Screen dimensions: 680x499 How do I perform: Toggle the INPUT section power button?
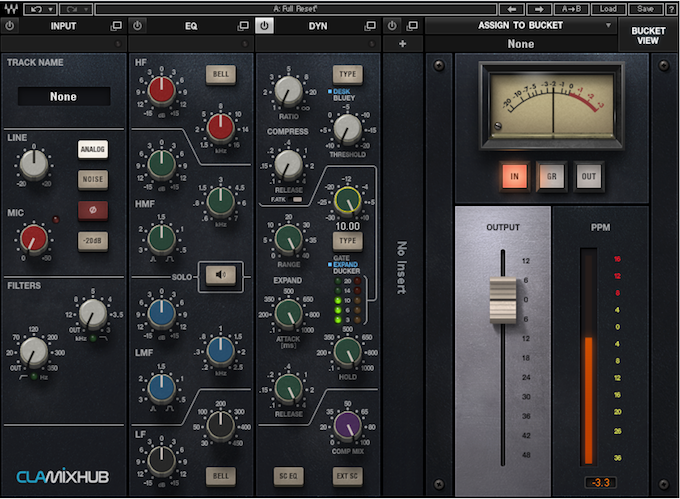tap(10, 26)
